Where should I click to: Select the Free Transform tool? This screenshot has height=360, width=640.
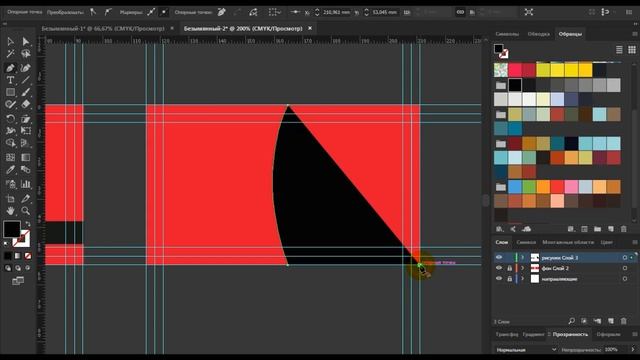(x=26, y=131)
